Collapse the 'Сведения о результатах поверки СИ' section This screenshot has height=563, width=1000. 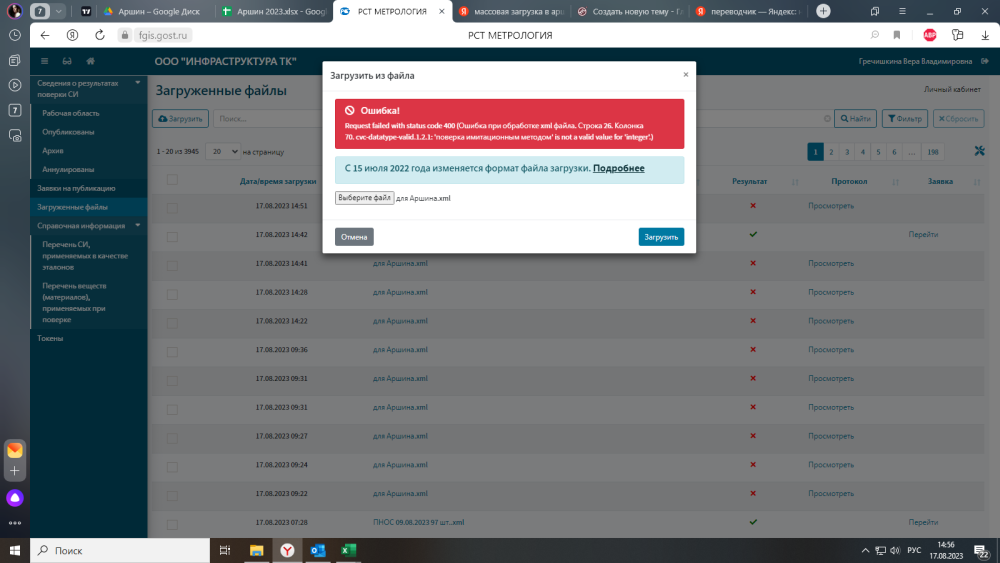click(137, 82)
